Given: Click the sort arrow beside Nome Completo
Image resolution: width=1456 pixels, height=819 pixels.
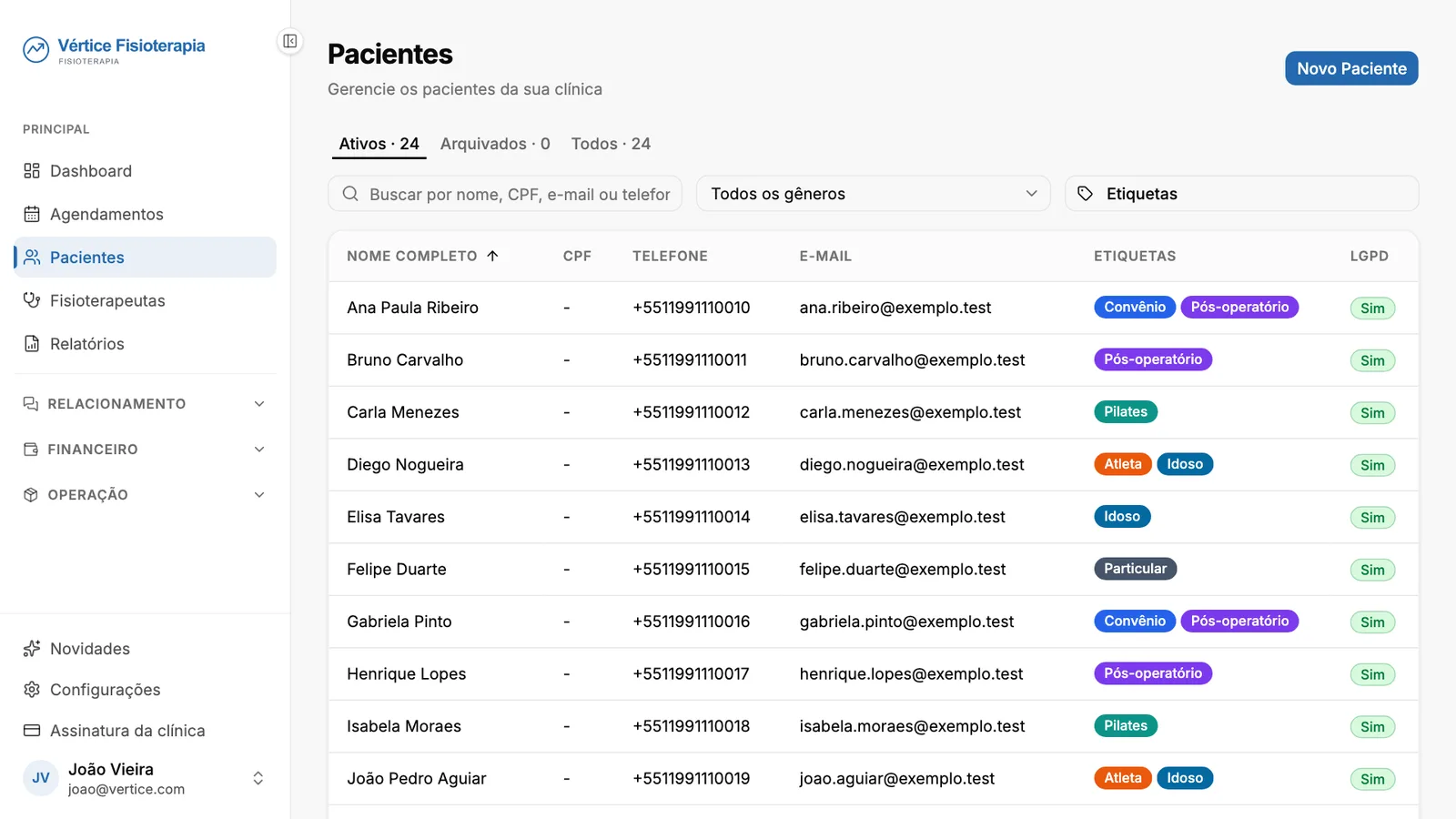Looking at the screenshot, I should pyautogui.click(x=492, y=257).
